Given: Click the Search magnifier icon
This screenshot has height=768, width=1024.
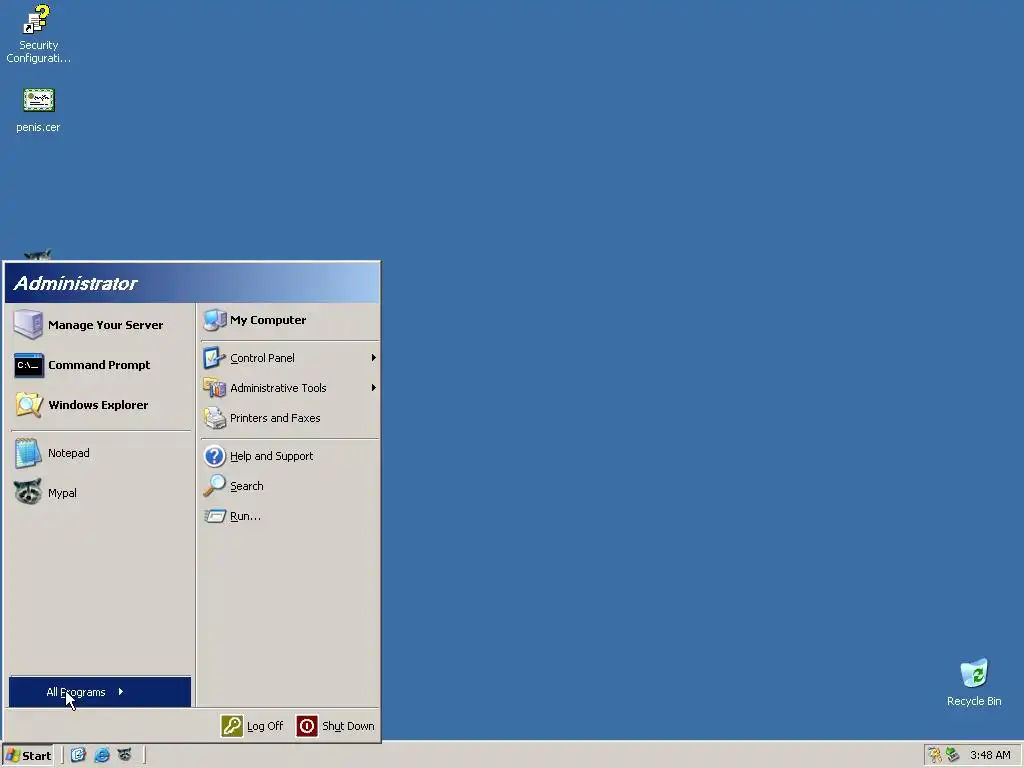Looking at the screenshot, I should tap(214, 486).
